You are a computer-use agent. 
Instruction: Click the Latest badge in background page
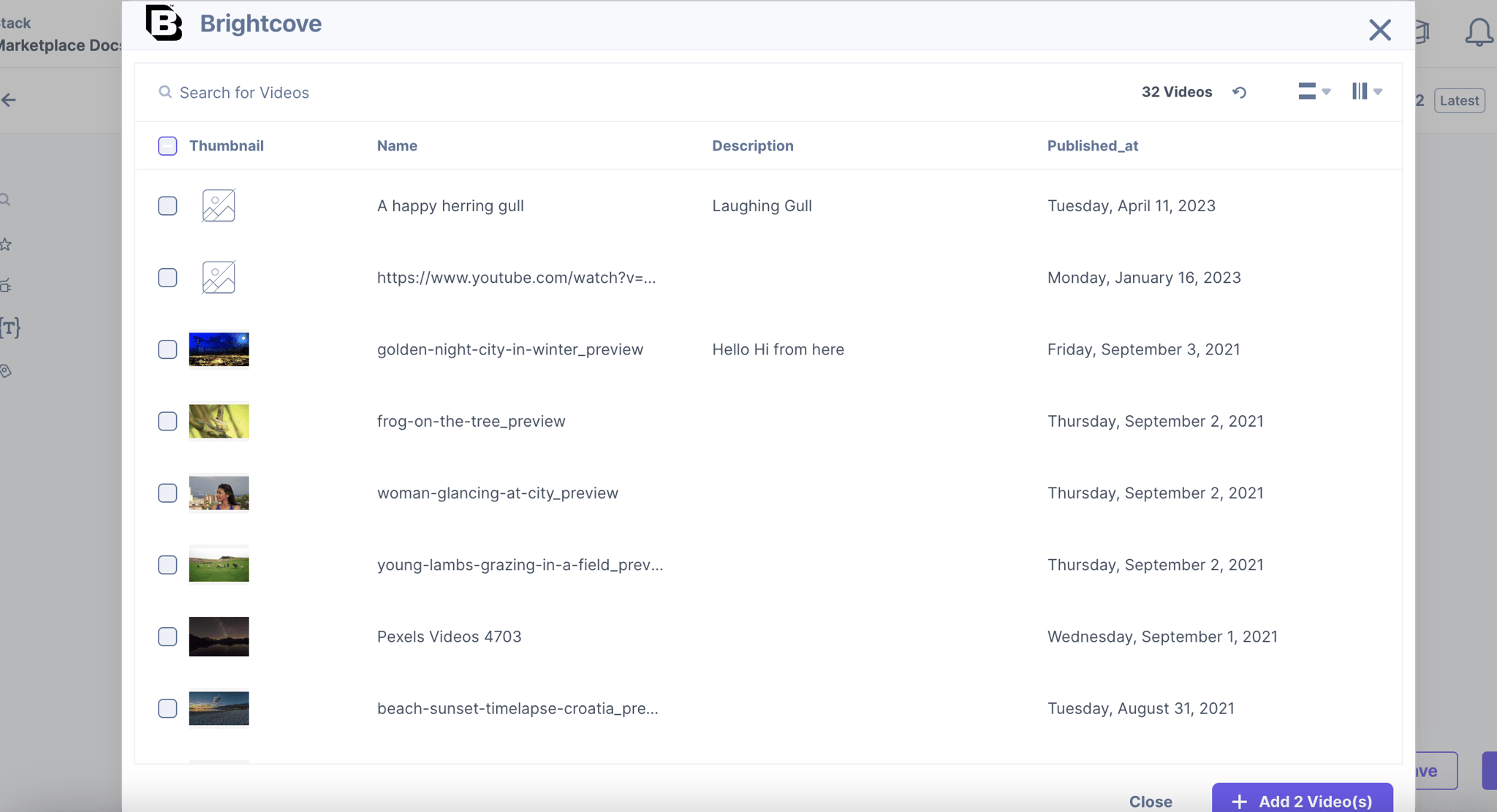pyautogui.click(x=1459, y=101)
